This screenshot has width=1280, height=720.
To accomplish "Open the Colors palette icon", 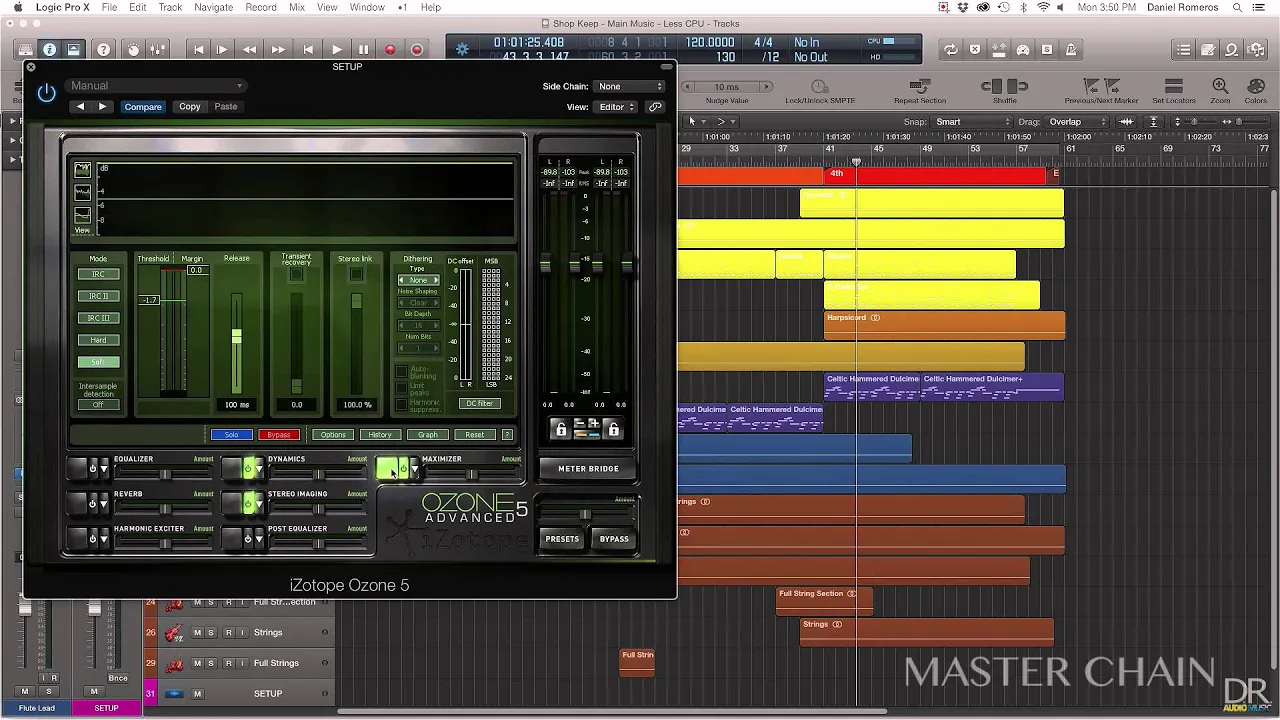I will click(x=1255, y=87).
